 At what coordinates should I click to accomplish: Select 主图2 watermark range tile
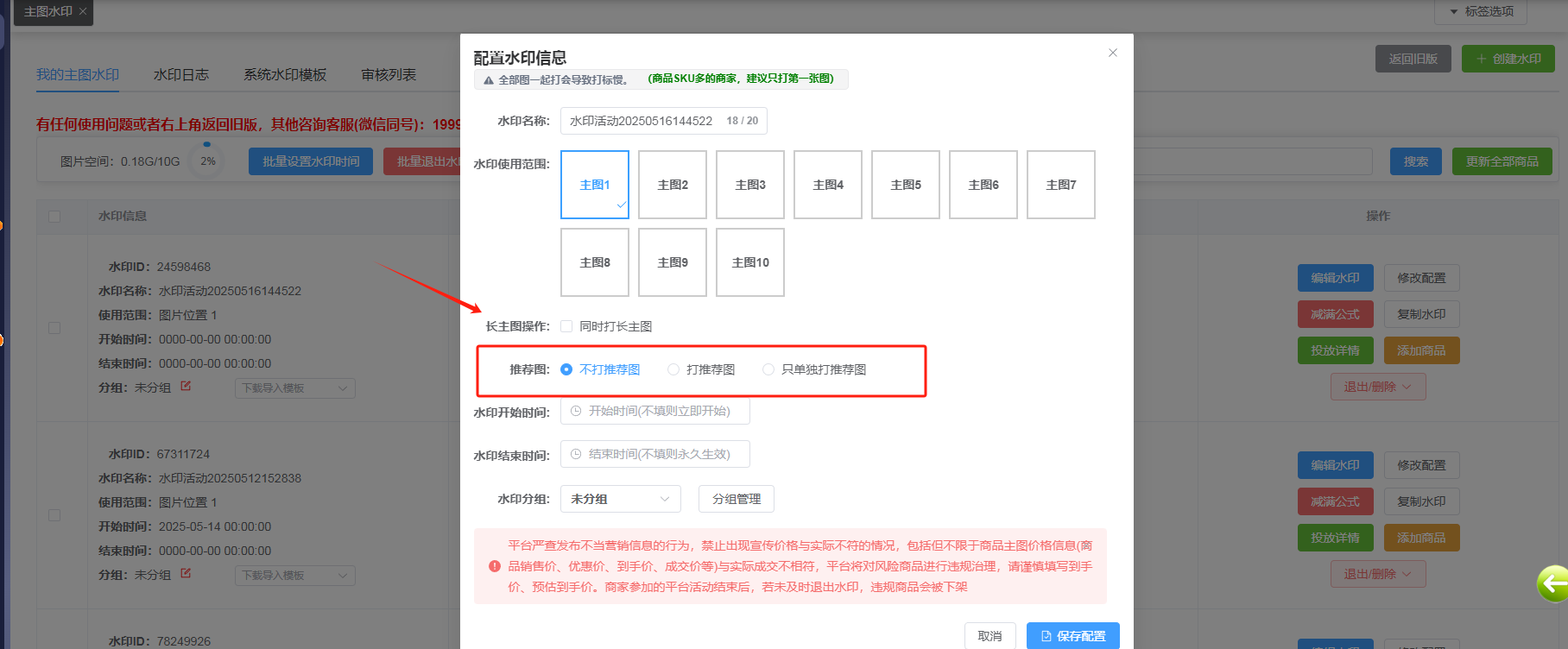[x=673, y=185]
